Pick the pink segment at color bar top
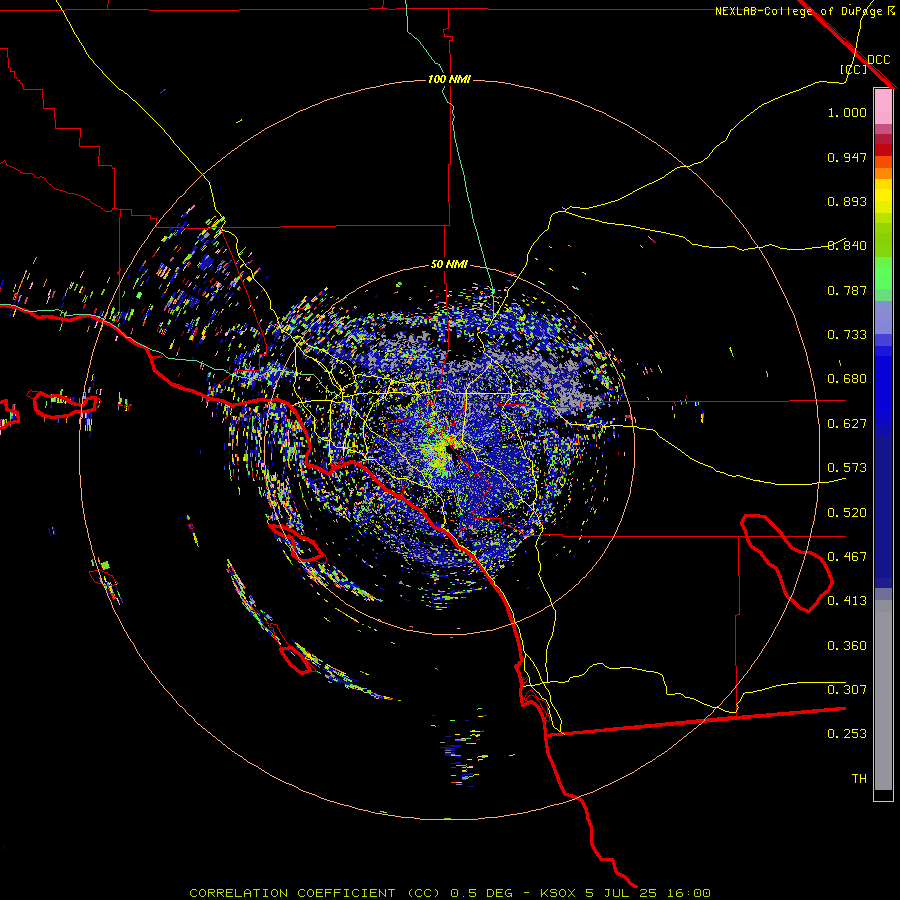This screenshot has height=900, width=900. [883, 107]
